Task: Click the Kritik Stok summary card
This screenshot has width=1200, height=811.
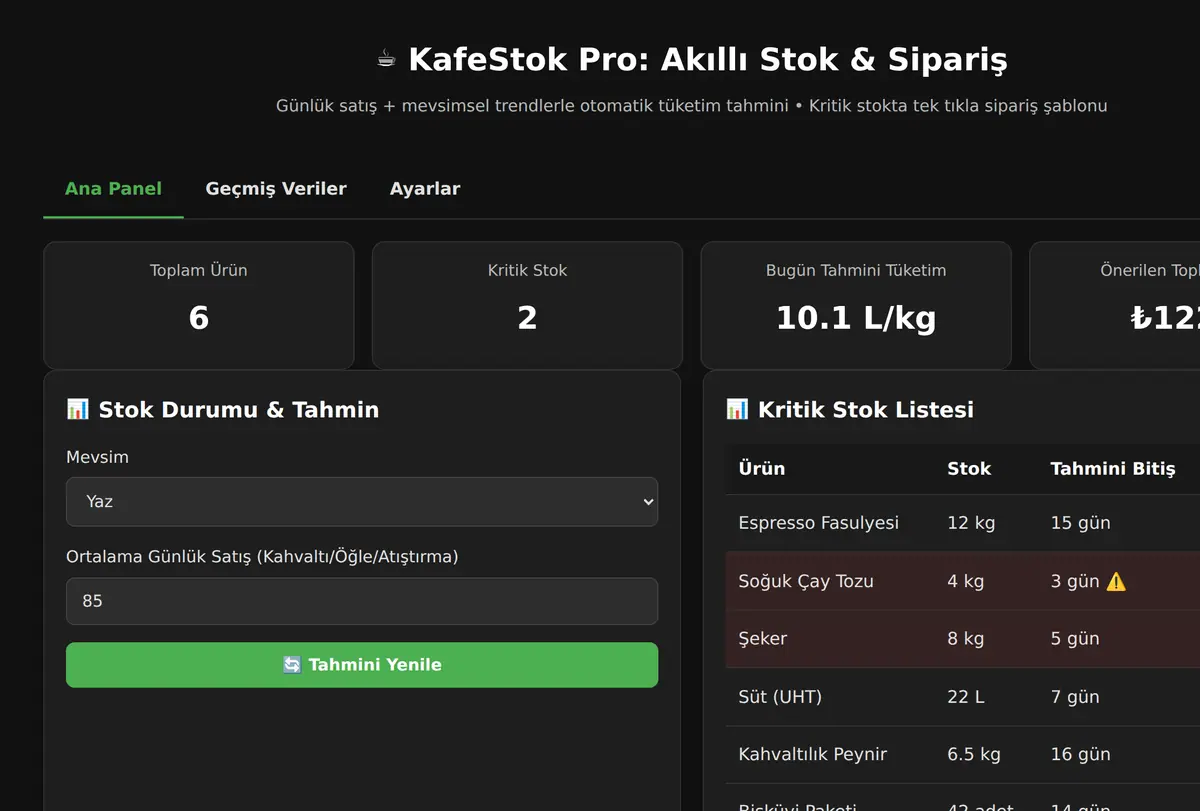Action: click(527, 305)
